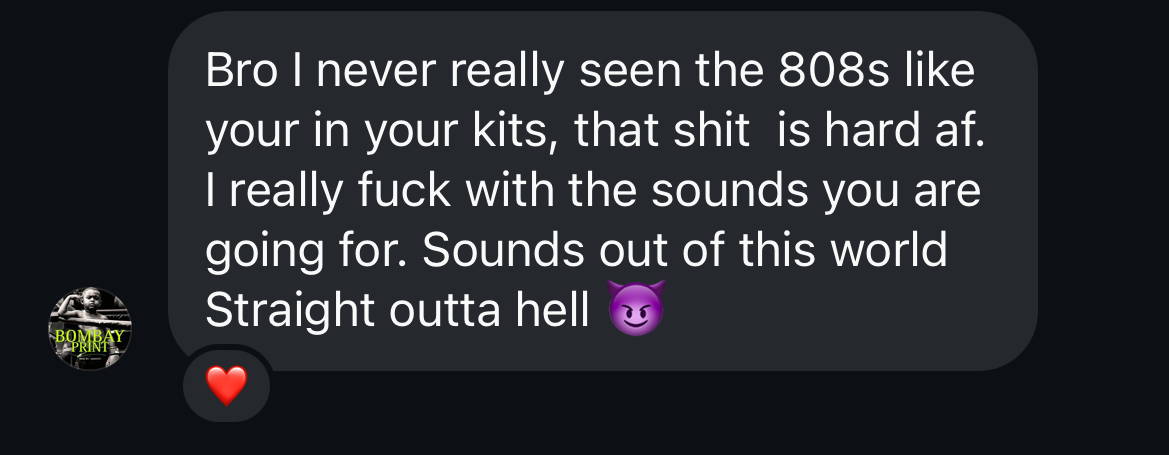Viewport: 1169px width, 455px height.
Task: Click the word "hell" before the emoji
Action: 553,310
